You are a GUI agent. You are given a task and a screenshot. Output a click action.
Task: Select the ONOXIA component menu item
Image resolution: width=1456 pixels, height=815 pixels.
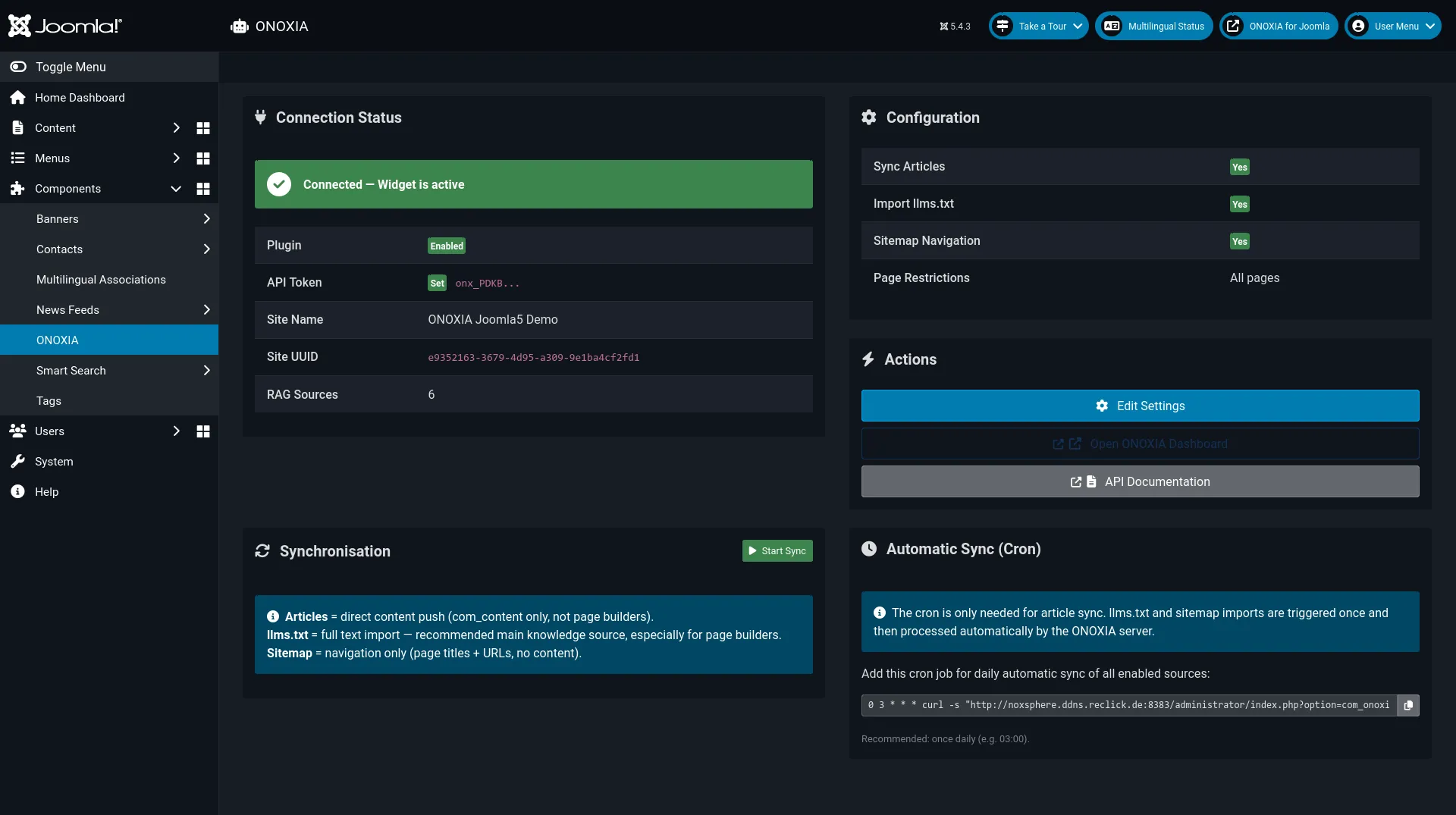click(109, 340)
